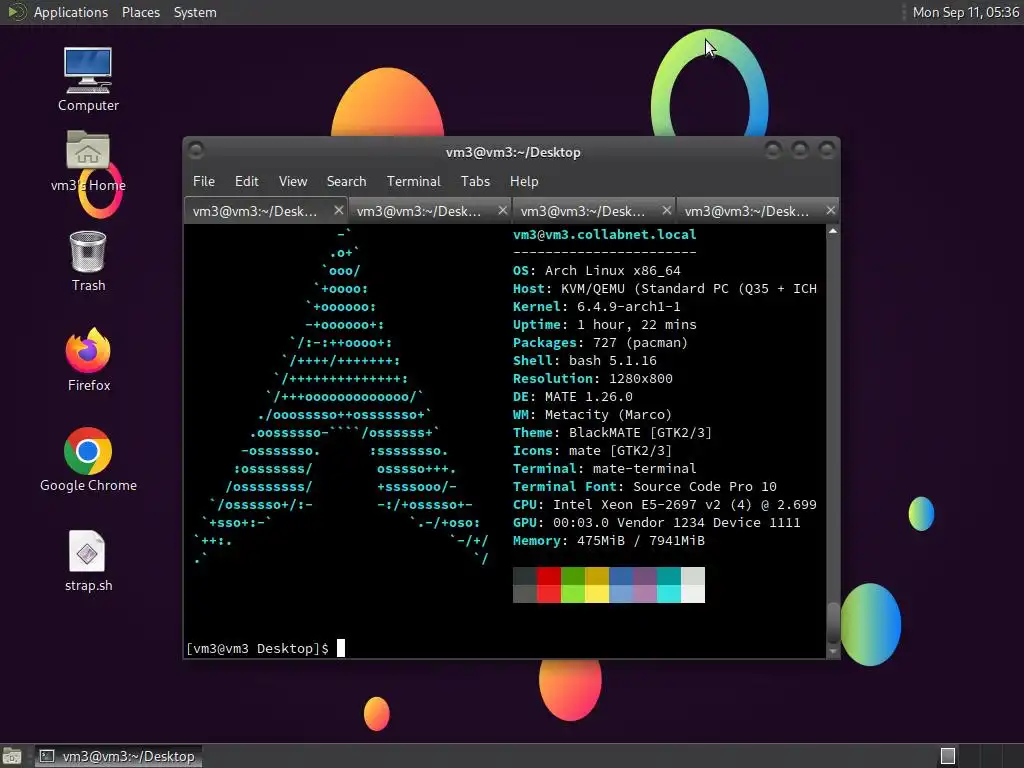The width and height of the screenshot is (1024, 768).
Task: Select the Trash desktop icon
Action: pos(88,261)
